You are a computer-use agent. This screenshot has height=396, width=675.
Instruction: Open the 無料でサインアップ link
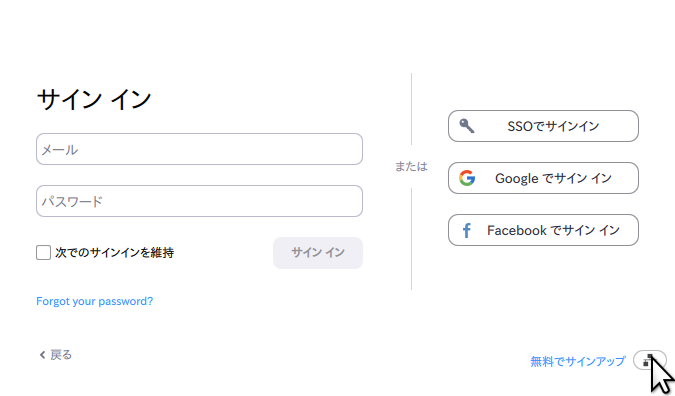[578, 361]
